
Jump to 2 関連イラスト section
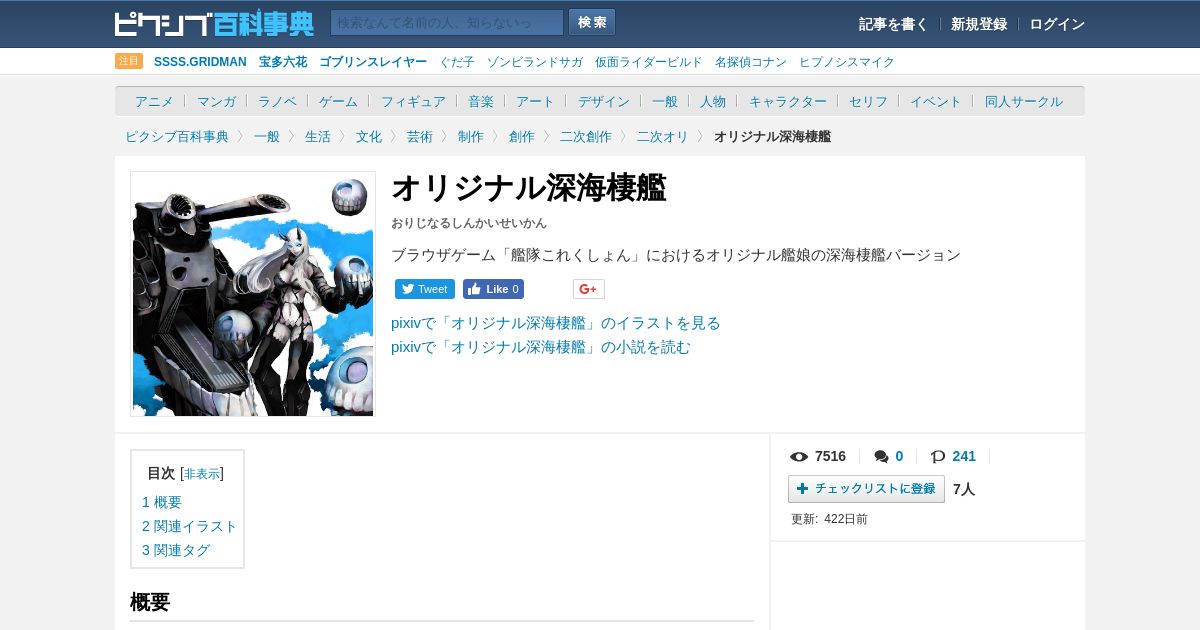(x=190, y=526)
